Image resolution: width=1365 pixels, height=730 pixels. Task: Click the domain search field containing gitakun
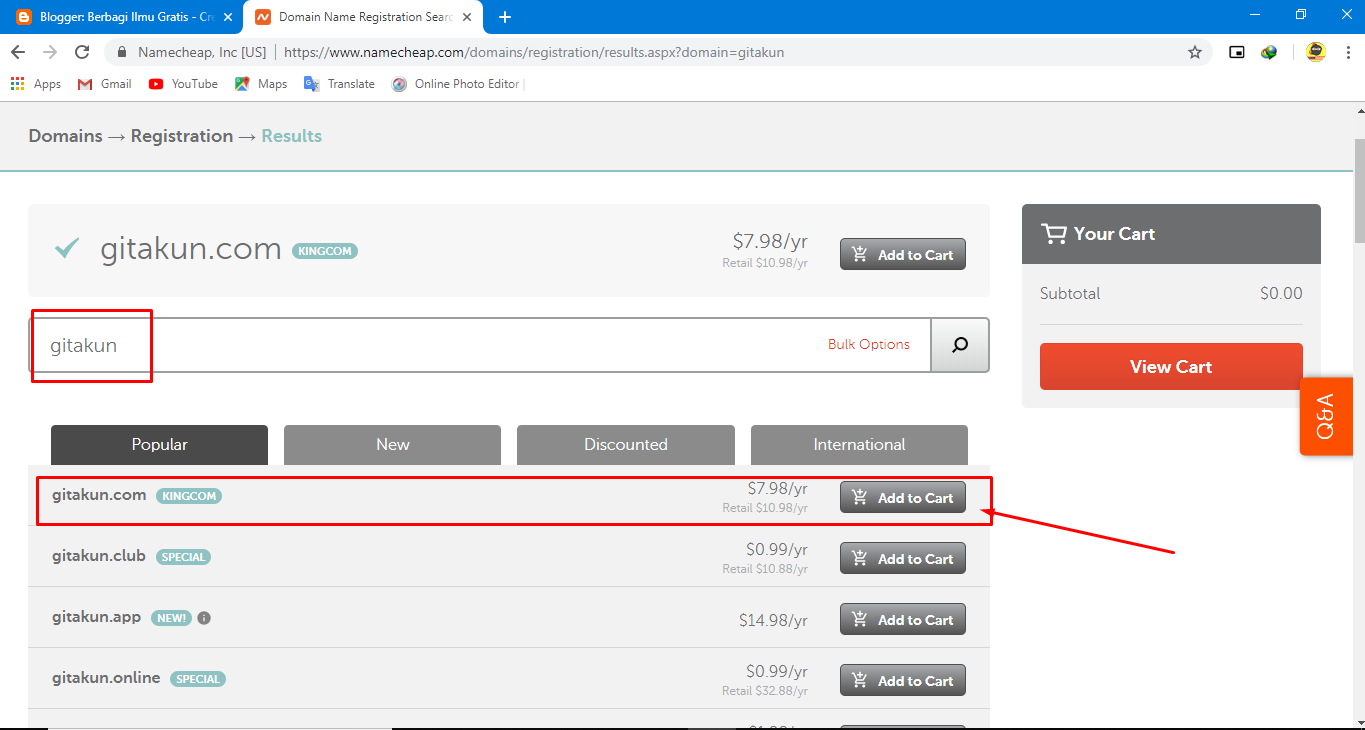pos(479,345)
